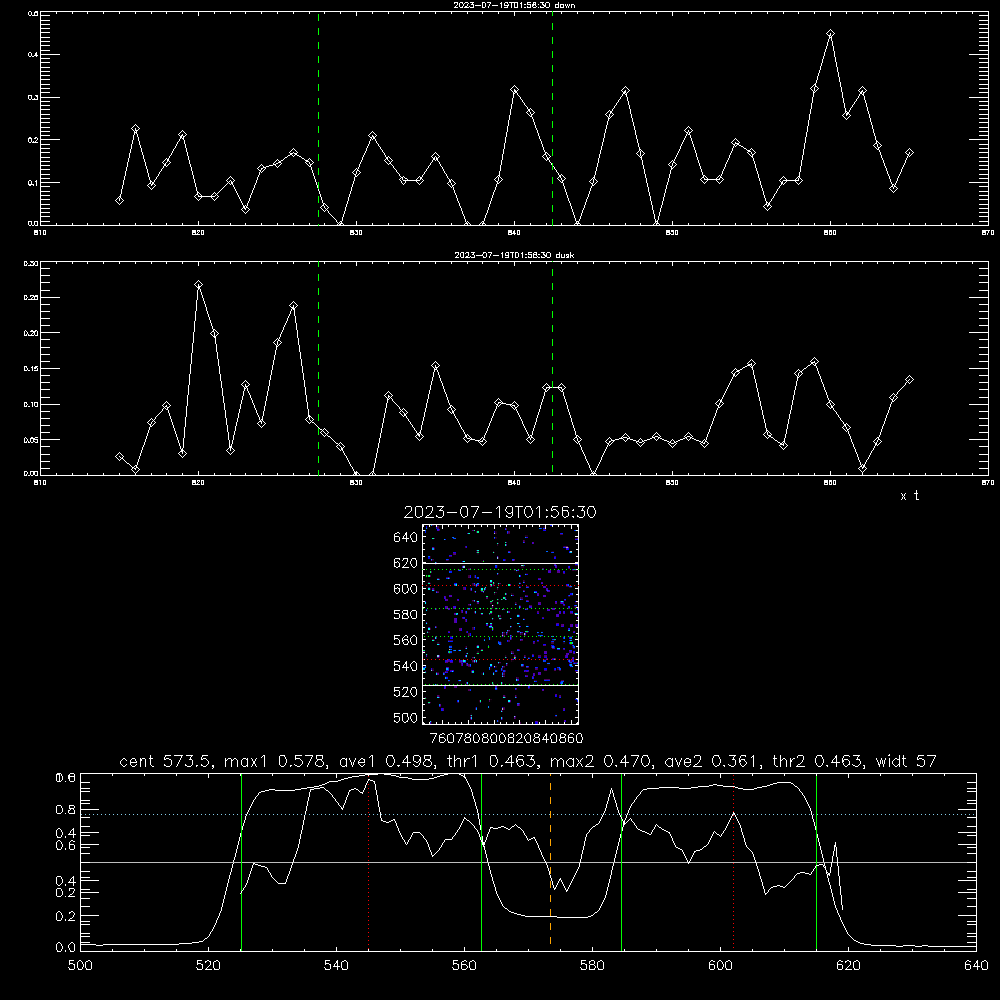Click 'max2 0.470' in the bottom plot title
This screenshot has width=1000, height=1000.
click(x=601, y=761)
